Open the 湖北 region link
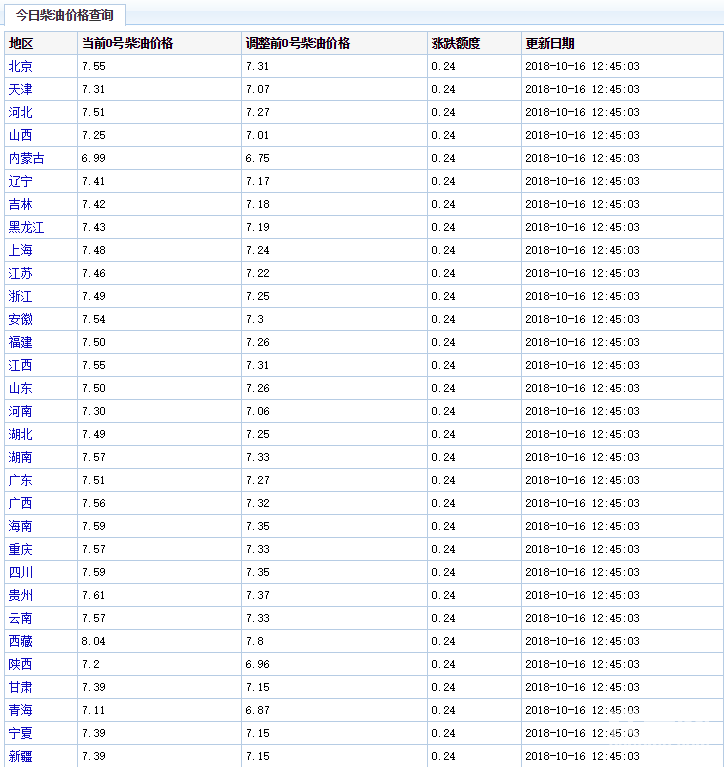The height and width of the screenshot is (767, 724). point(21,434)
